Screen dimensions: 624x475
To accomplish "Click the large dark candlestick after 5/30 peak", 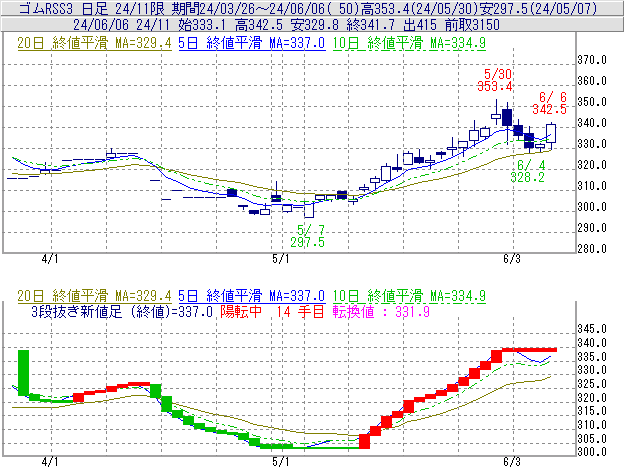I will click(x=507, y=117).
